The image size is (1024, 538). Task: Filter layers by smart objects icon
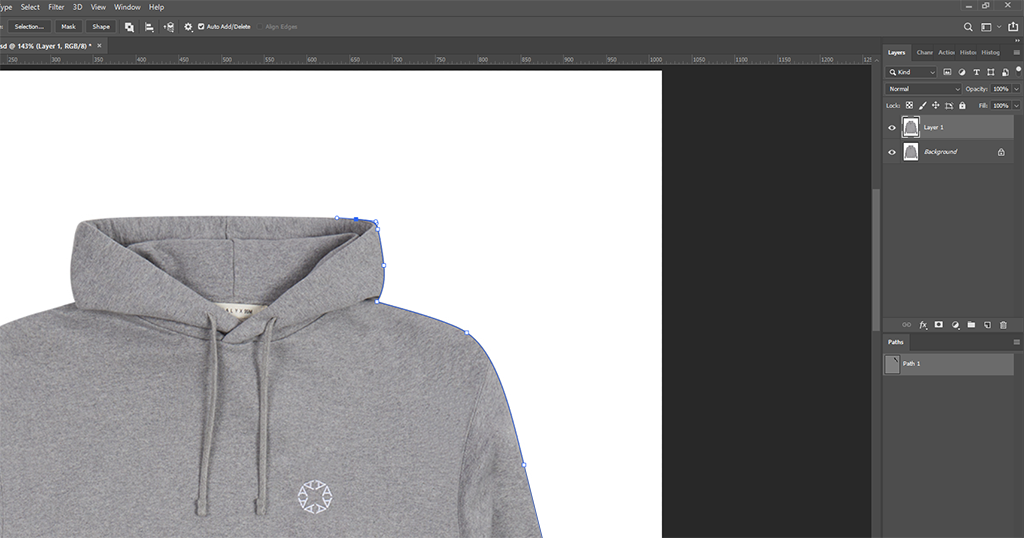(x=1005, y=72)
